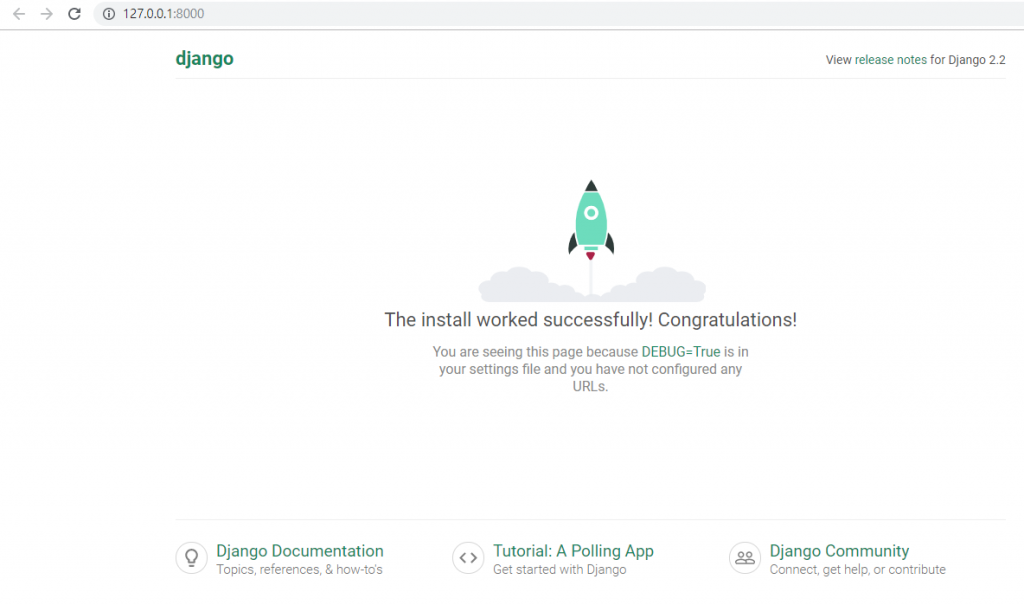Image resolution: width=1024 pixels, height=605 pixels.
Task: Click the "Topics, references, & how-to's" text
Action: tap(299, 569)
